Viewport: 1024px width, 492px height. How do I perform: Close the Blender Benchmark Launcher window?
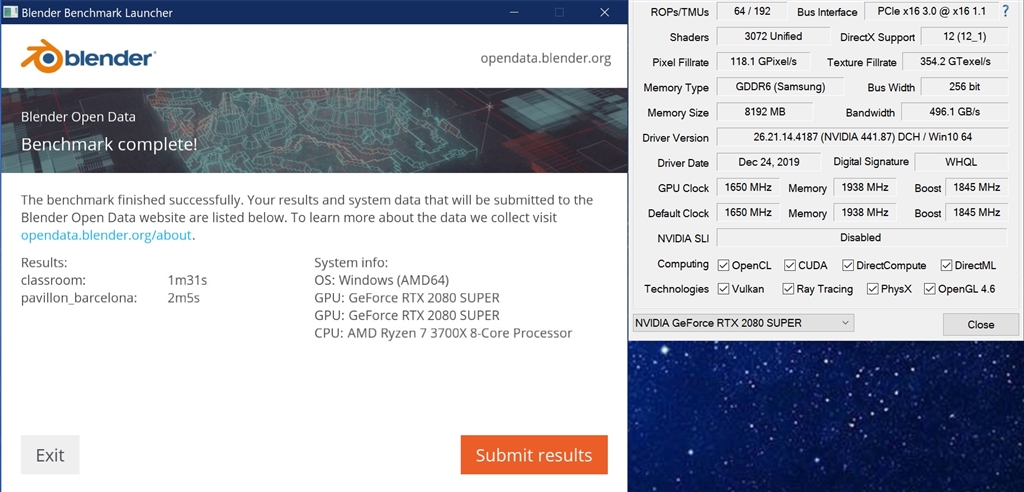coord(605,12)
